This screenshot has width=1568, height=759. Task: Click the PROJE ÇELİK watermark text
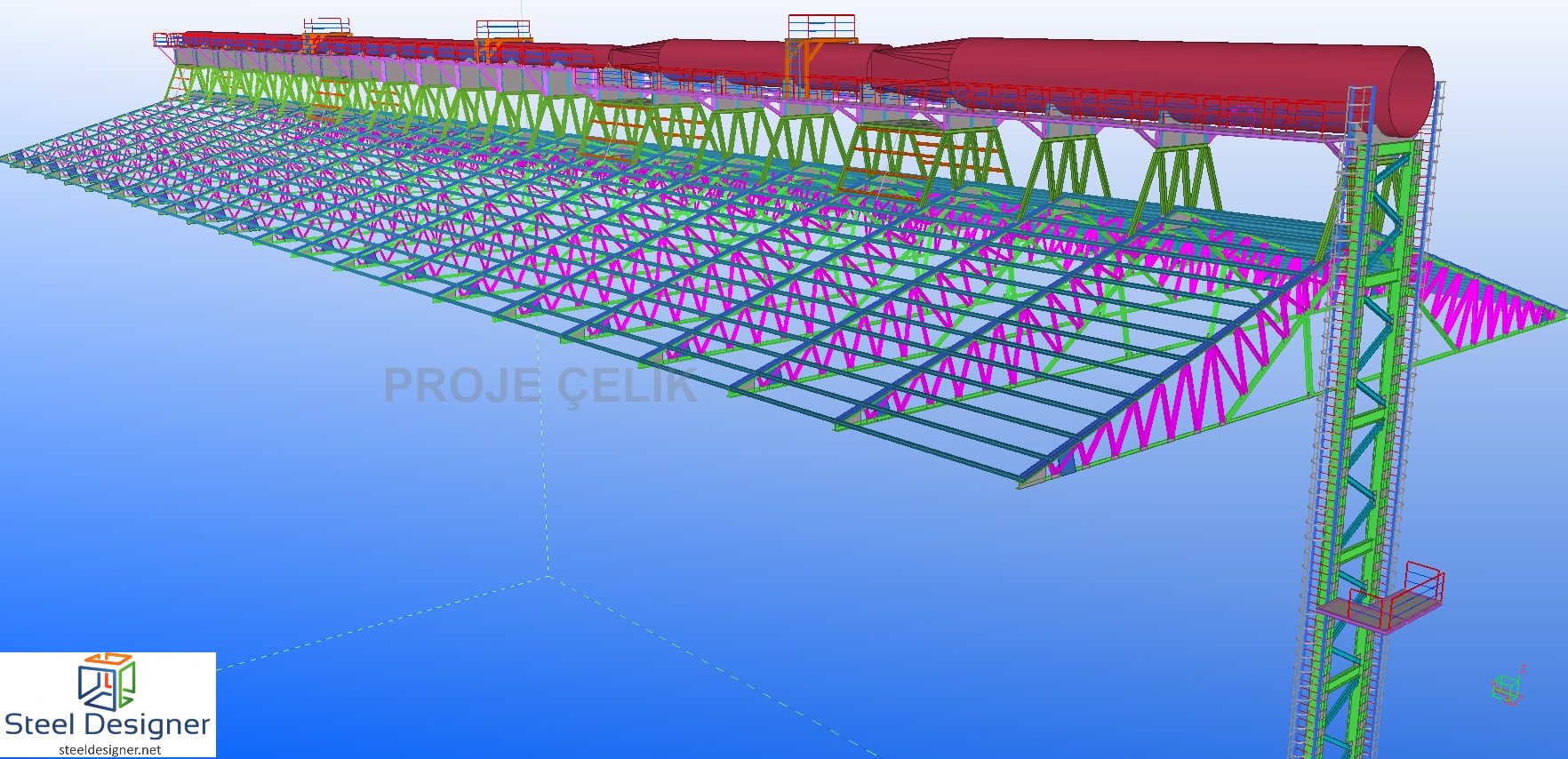click(540, 386)
